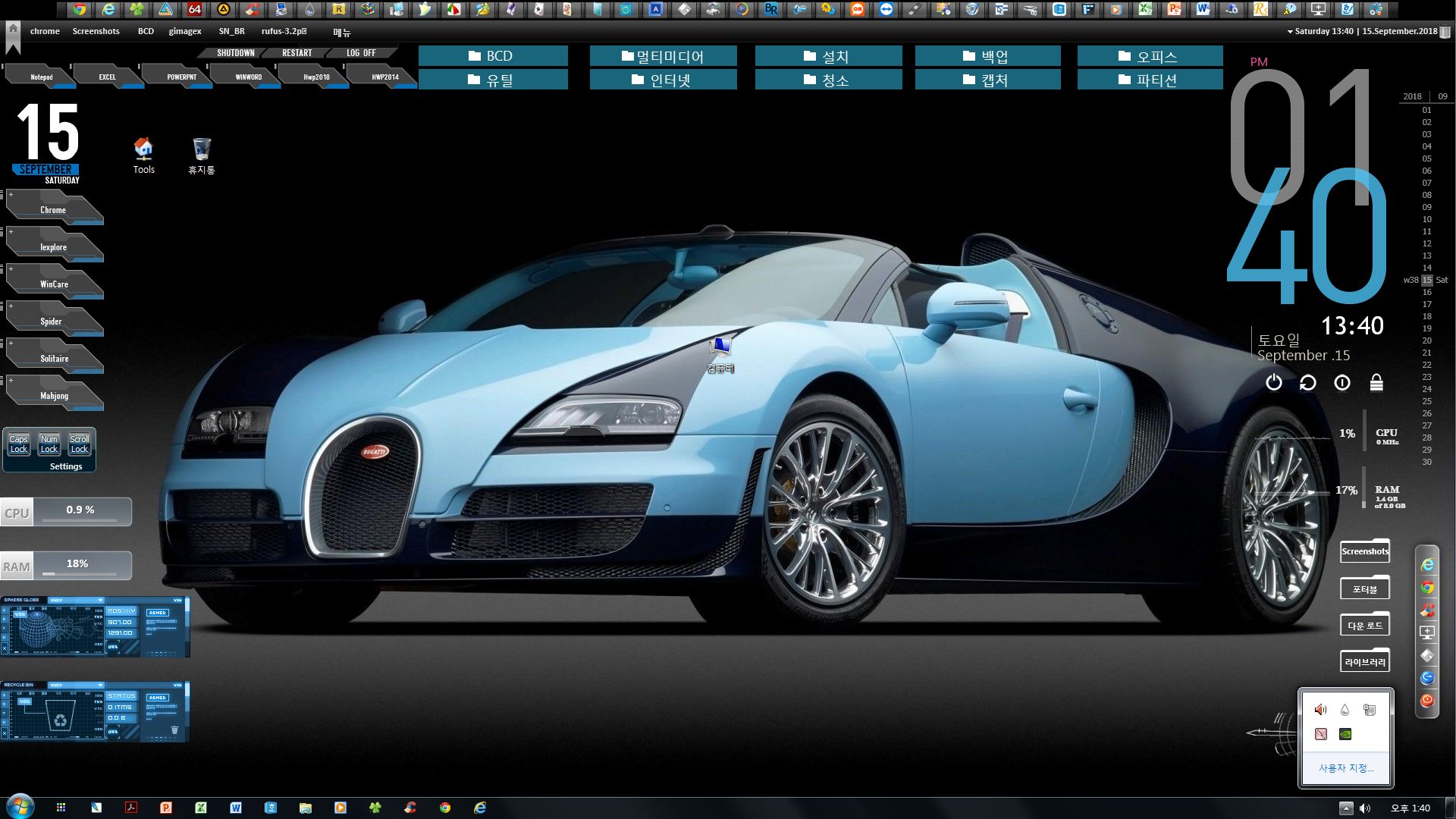Toggle the Caps Lock indicator
This screenshot has height=819, width=1456.
[19, 444]
